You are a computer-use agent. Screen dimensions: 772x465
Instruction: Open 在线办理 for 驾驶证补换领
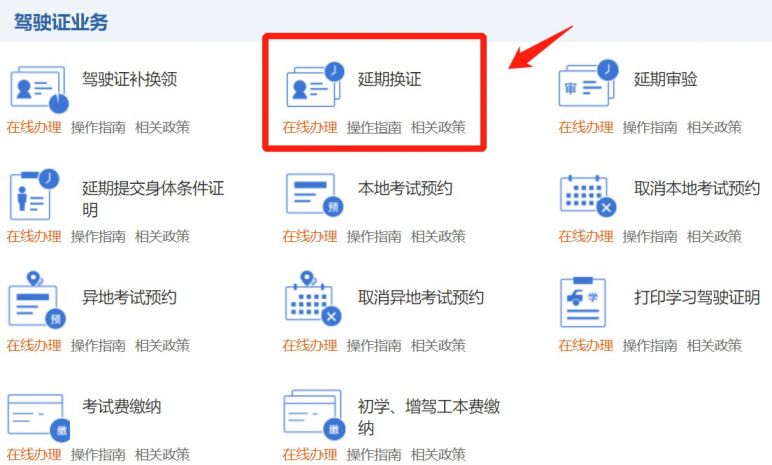(x=34, y=128)
